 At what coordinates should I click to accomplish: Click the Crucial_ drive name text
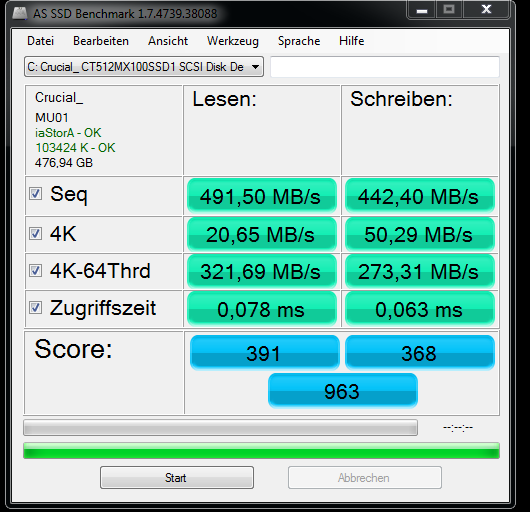coord(59,98)
